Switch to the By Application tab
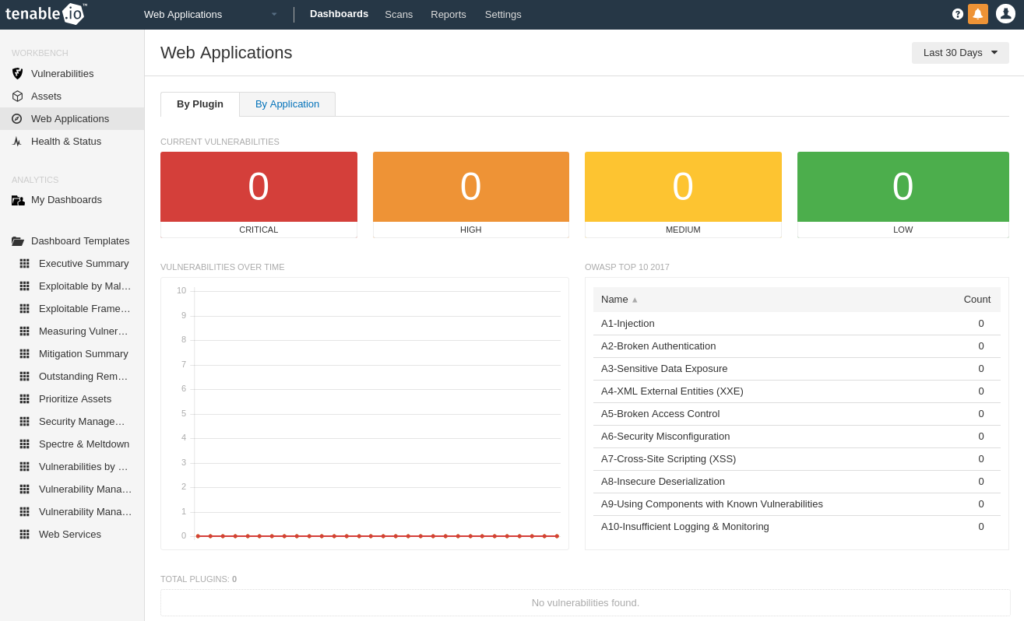Viewport: 1024px width, 621px height. click(287, 104)
